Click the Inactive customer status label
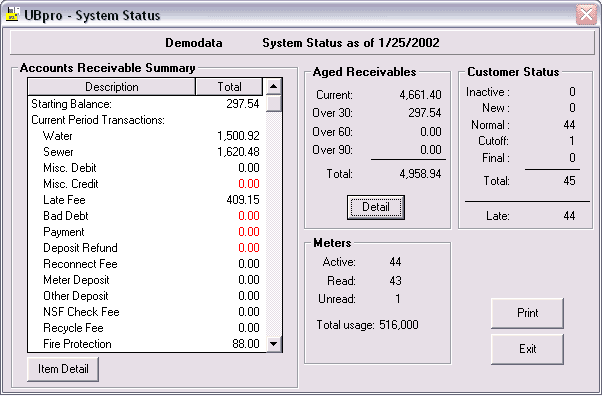This screenshot has width=602, height=396. (x=488, y=92)
